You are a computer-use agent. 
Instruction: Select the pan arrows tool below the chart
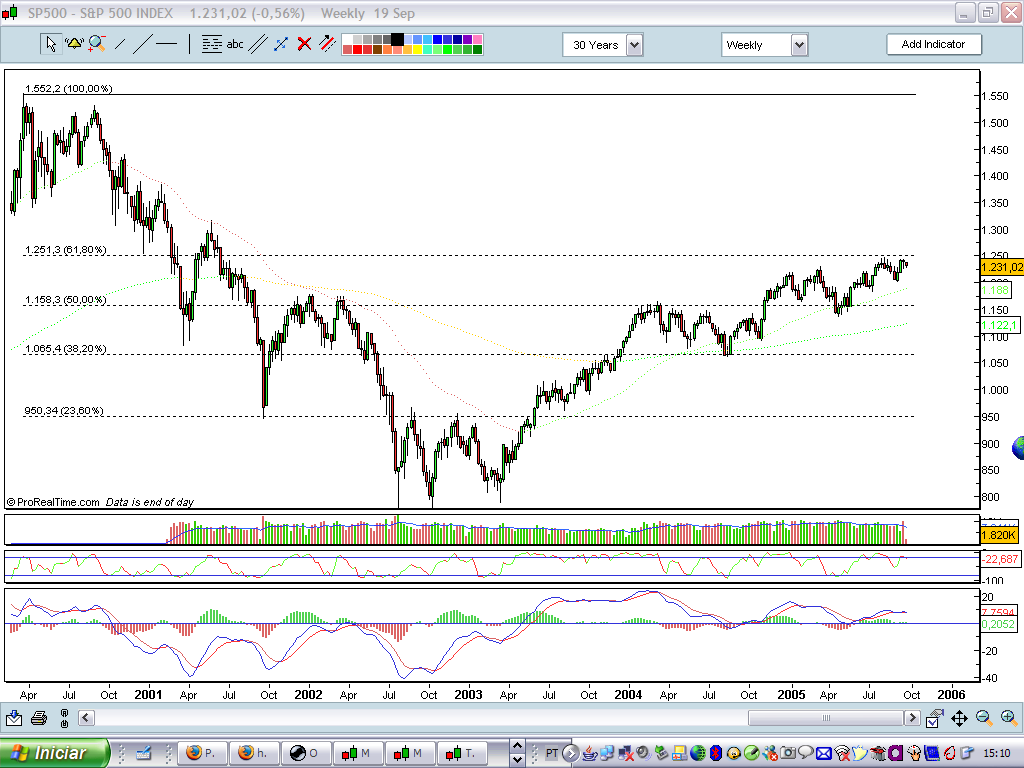point(959,718)
